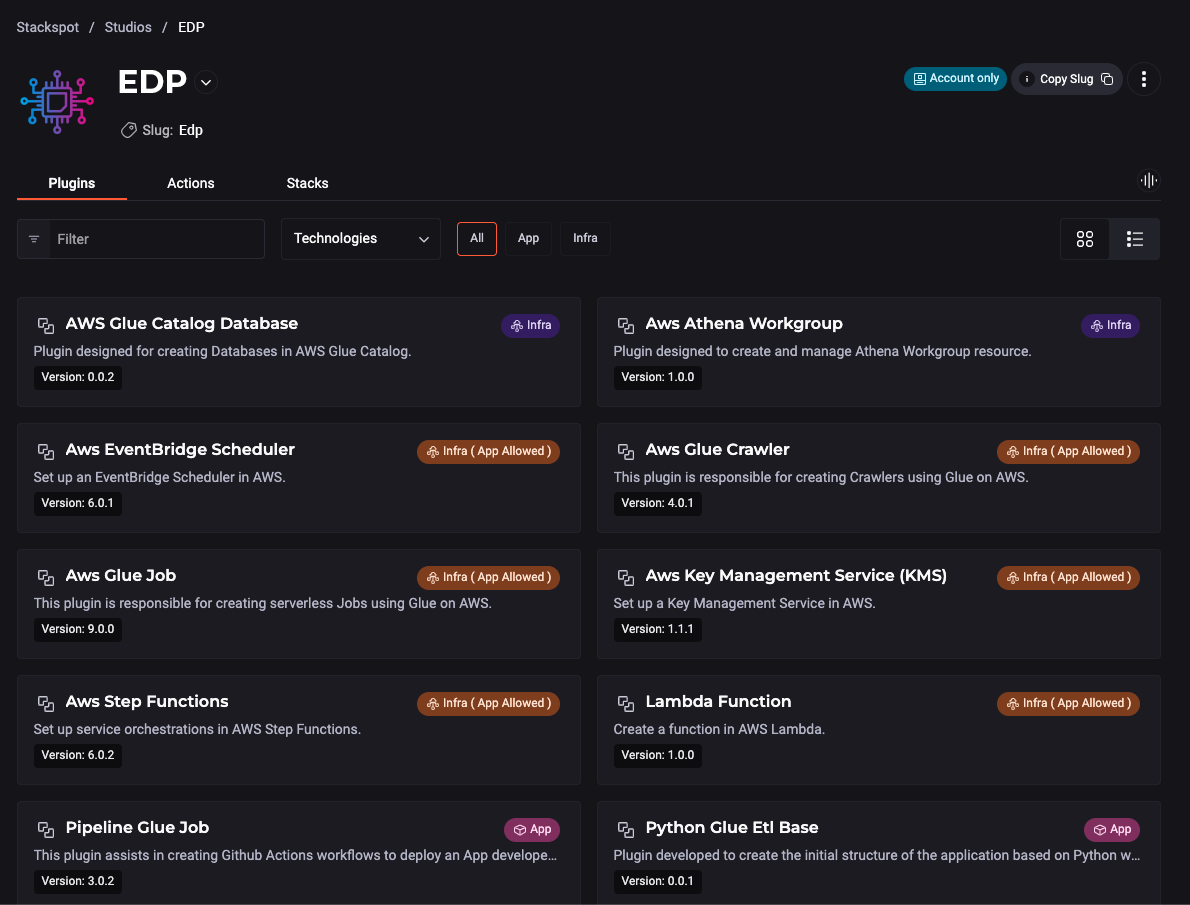The image size is (1190, 905).
Task: Click Infra badge on Aws Athena Workgroup
Action: click(1110, 326)
